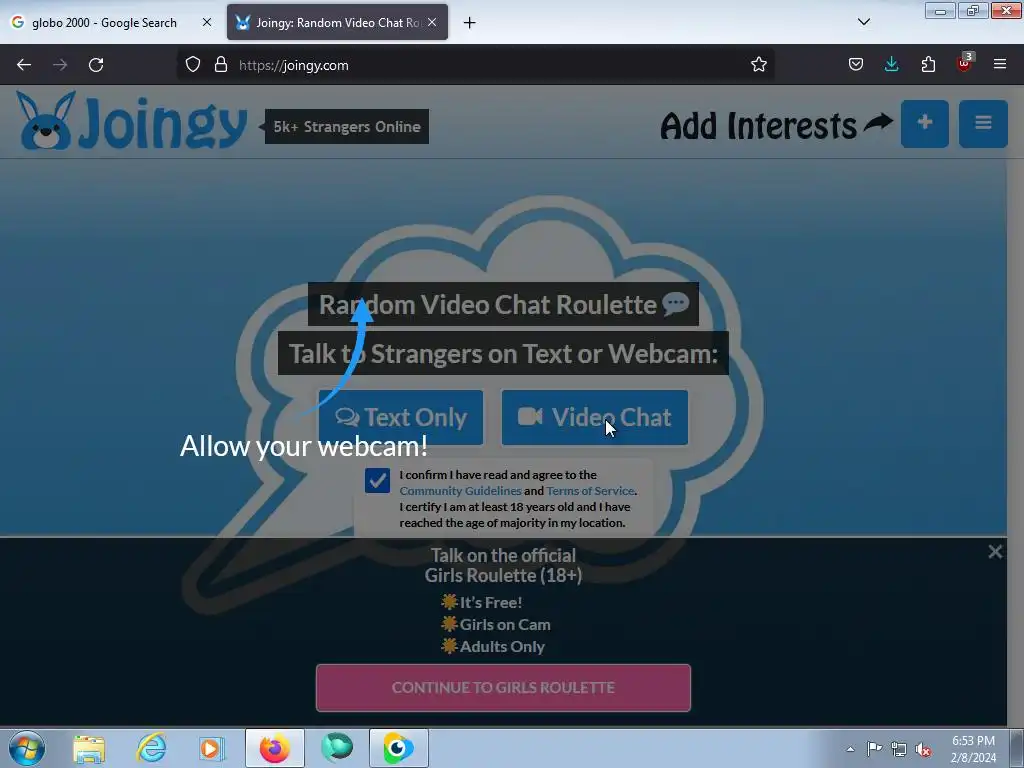Select the Joingy Random Video Chat tab

[x=338, y=23]
